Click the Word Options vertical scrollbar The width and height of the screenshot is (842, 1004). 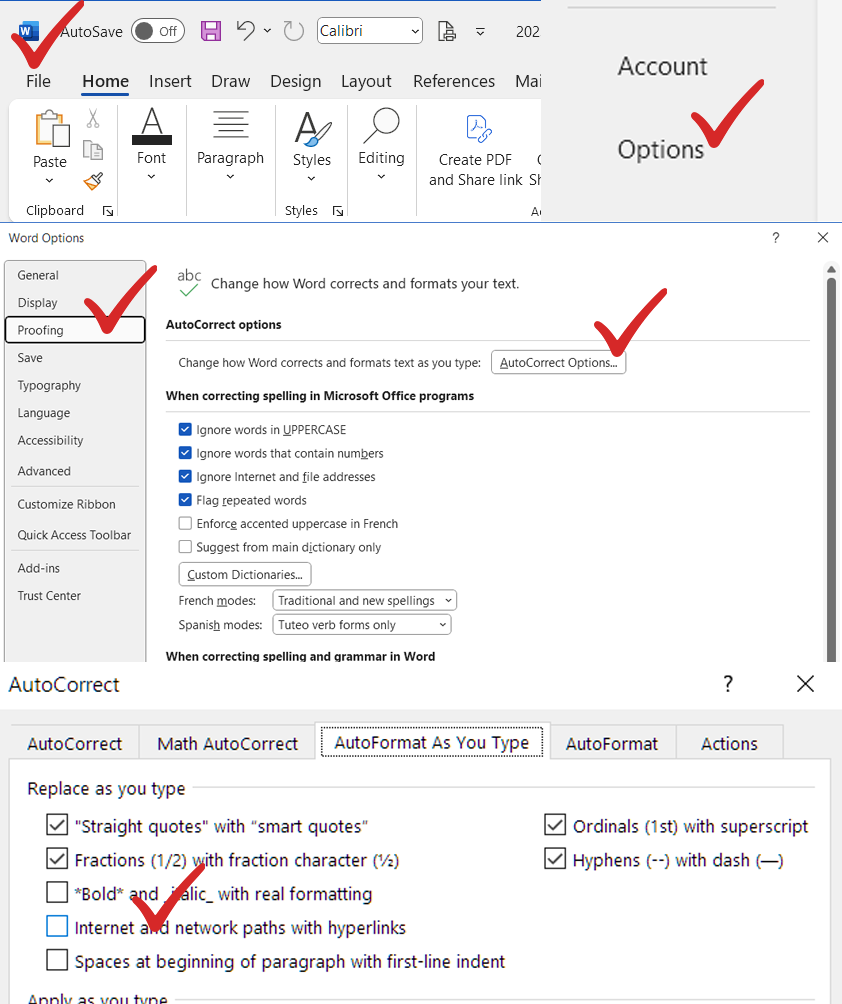click(x=831, y=469)
